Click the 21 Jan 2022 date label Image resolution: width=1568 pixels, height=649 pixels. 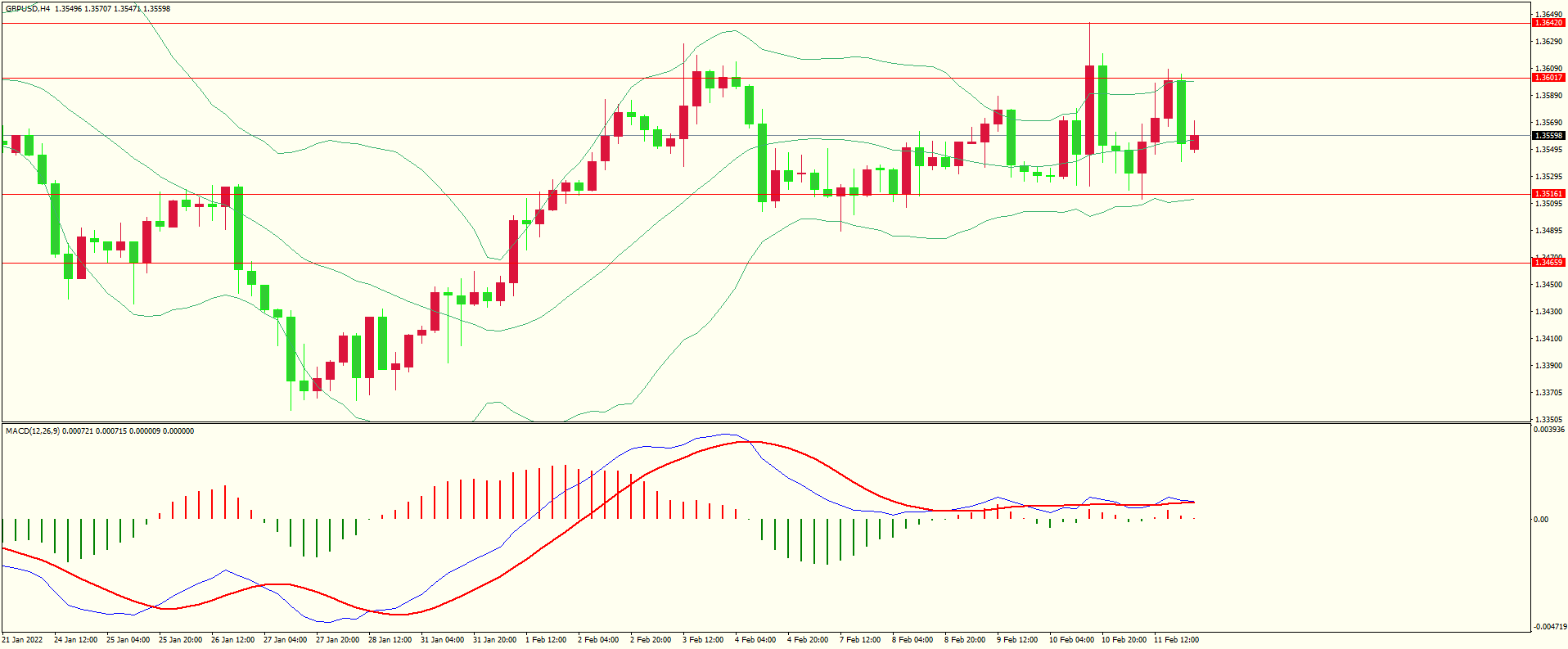(x=23, y=640)
